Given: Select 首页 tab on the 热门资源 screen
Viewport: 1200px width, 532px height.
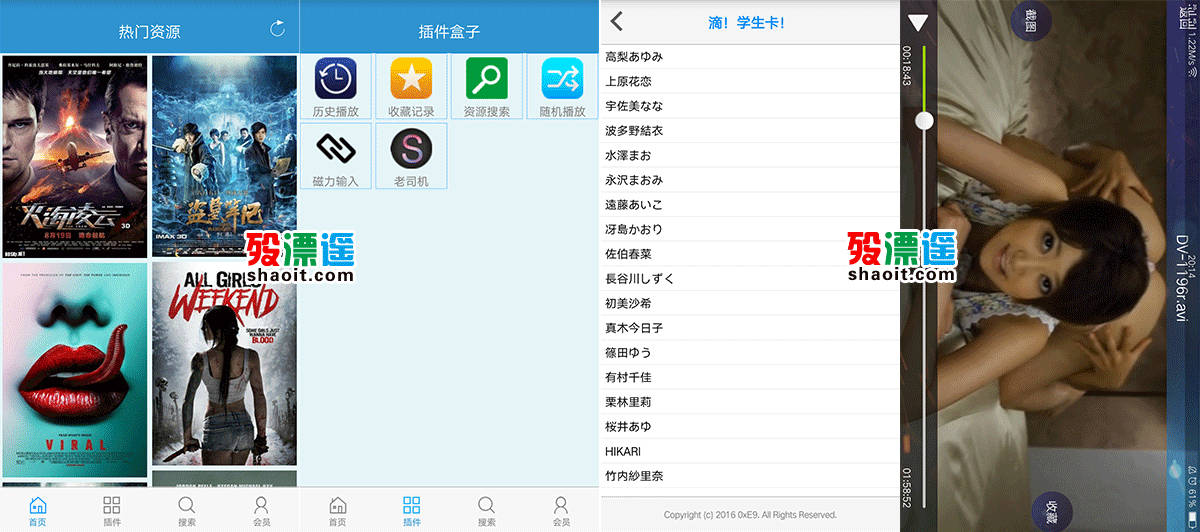Looking at the screenshot, I should [x=38, y=511].
